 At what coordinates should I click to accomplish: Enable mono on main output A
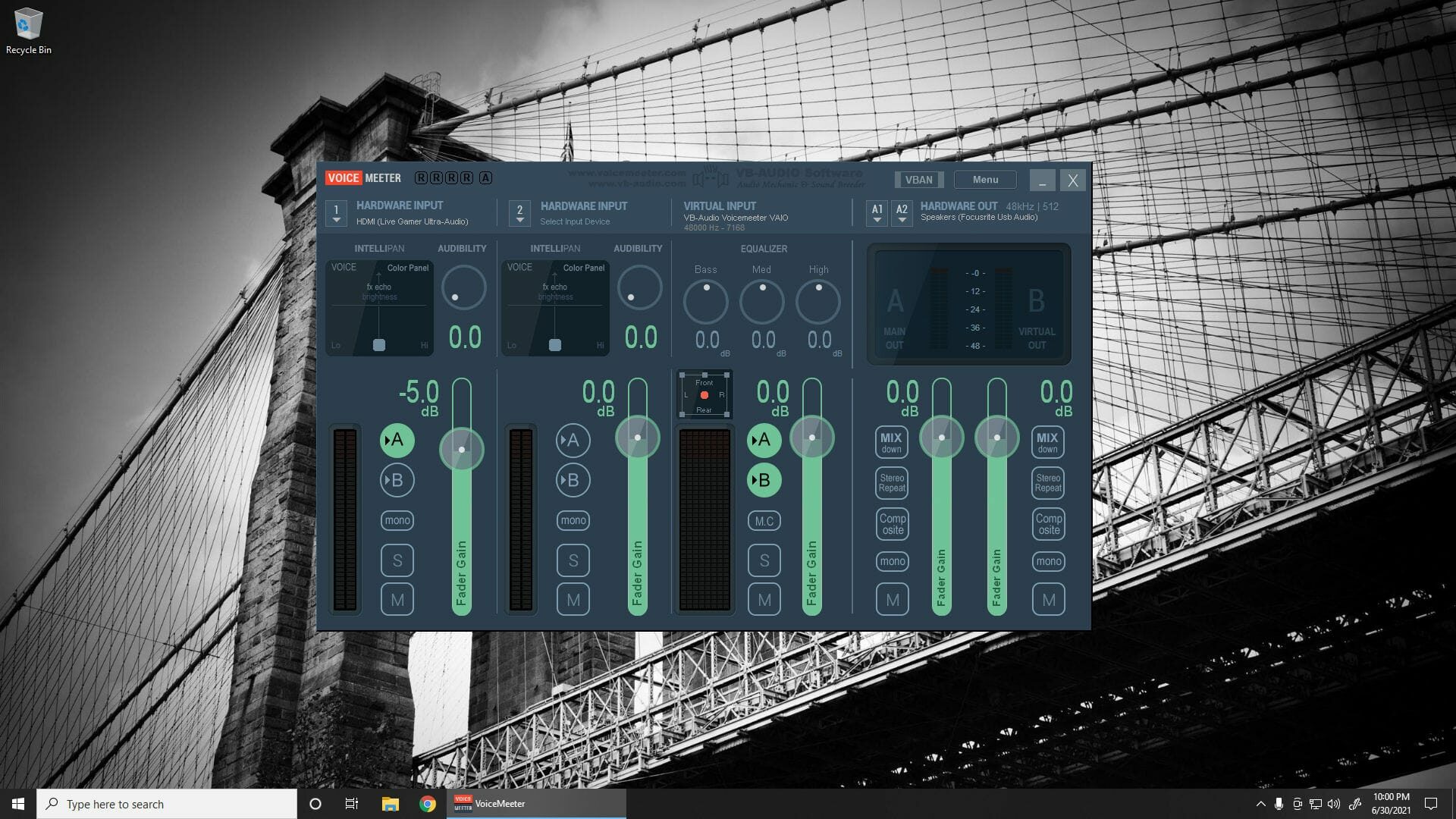coord(892,561)
